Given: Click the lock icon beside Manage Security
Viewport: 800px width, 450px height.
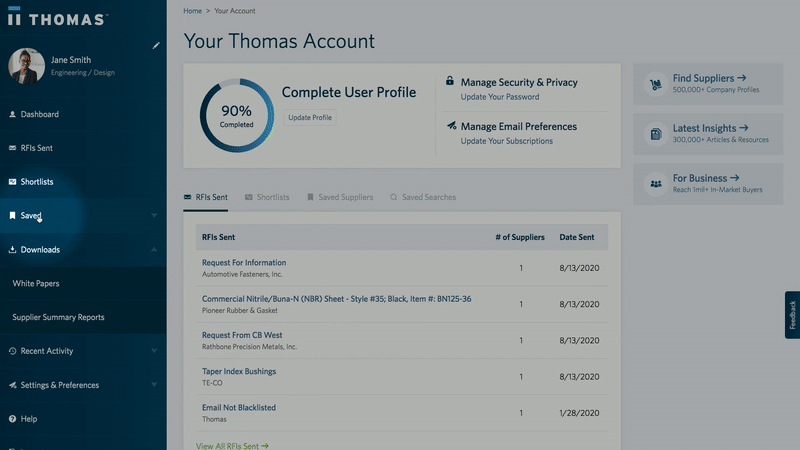Looking at the screenshot, I should (x=450, y=82).
